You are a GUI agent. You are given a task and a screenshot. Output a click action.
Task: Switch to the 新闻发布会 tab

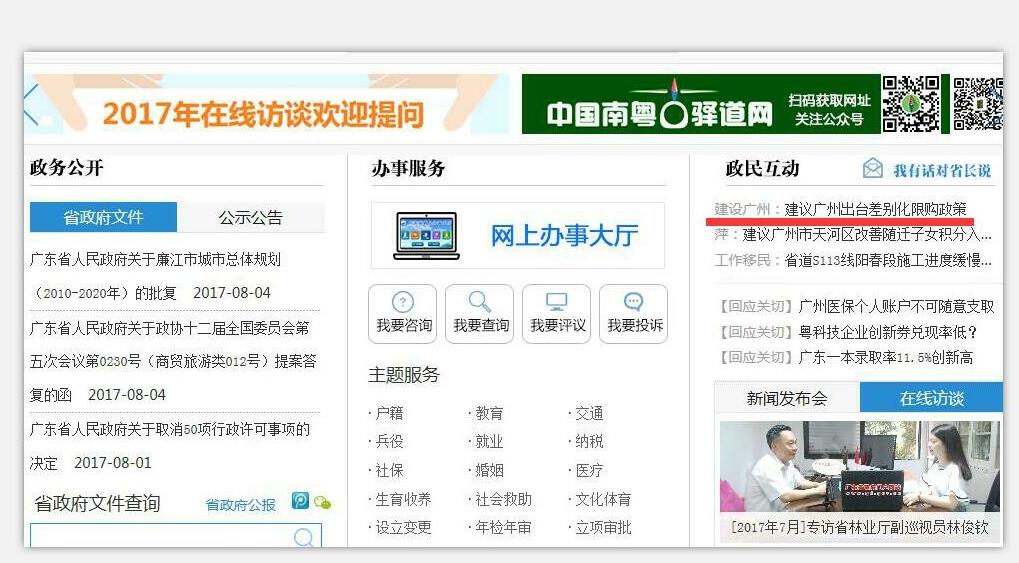[787, 398]
